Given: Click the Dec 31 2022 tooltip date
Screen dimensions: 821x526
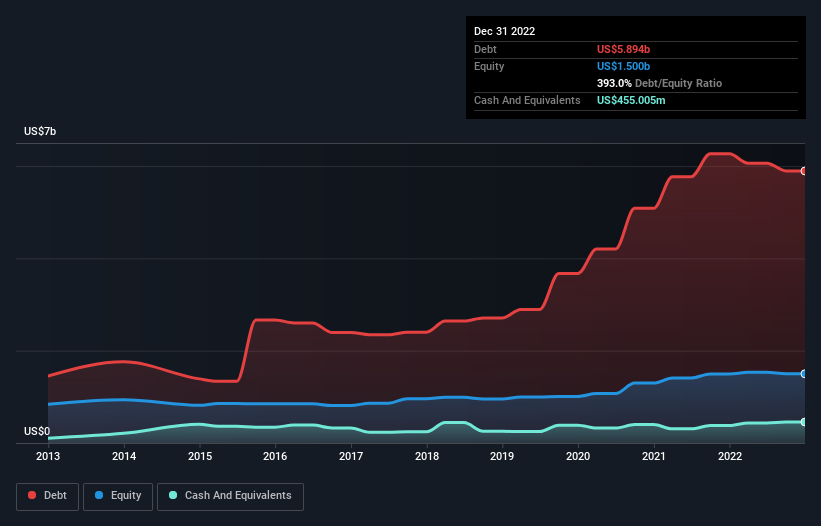Looking at the screenshot, I should tap(504, 31).
